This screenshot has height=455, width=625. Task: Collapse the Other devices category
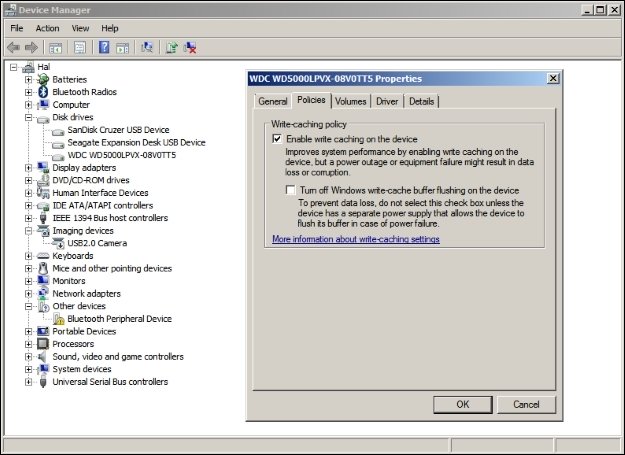coord(28,306)
